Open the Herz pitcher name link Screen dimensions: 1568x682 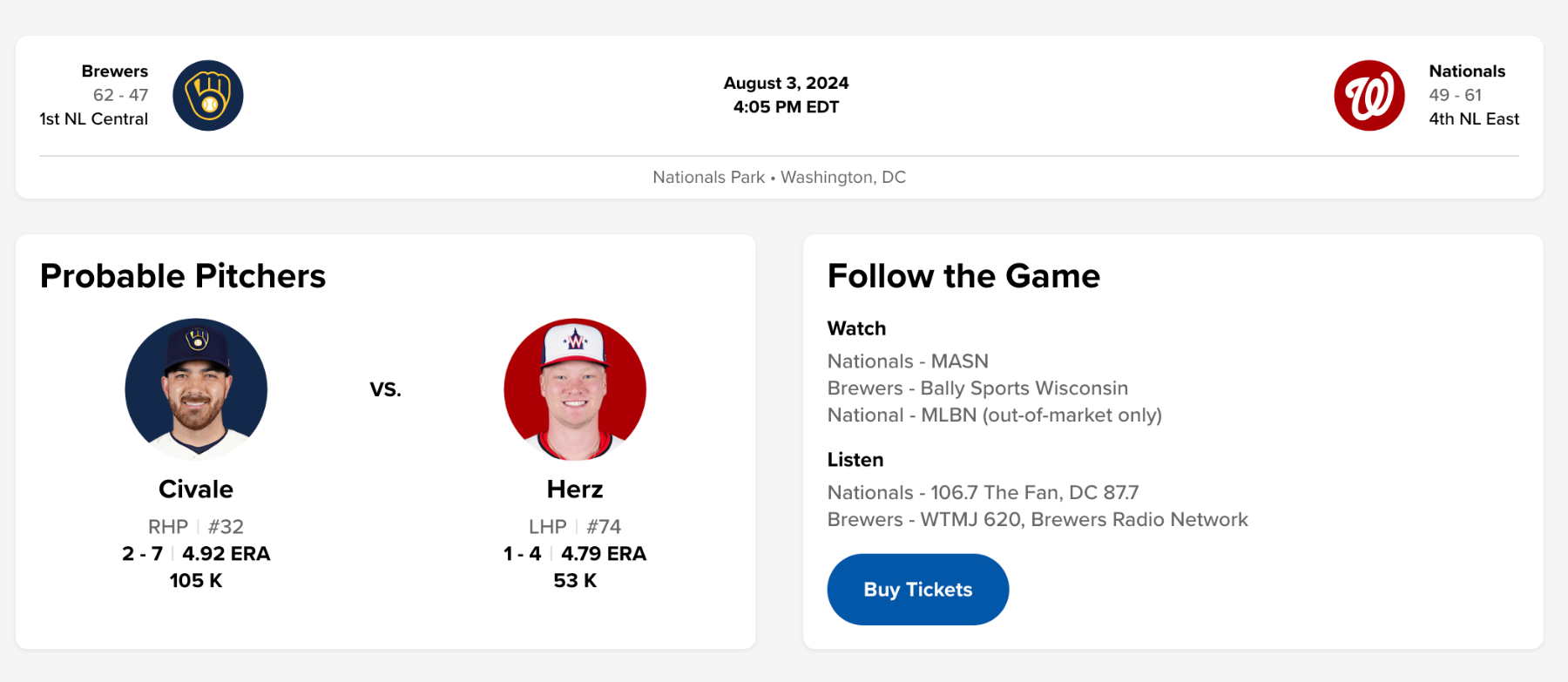[575, 490]
